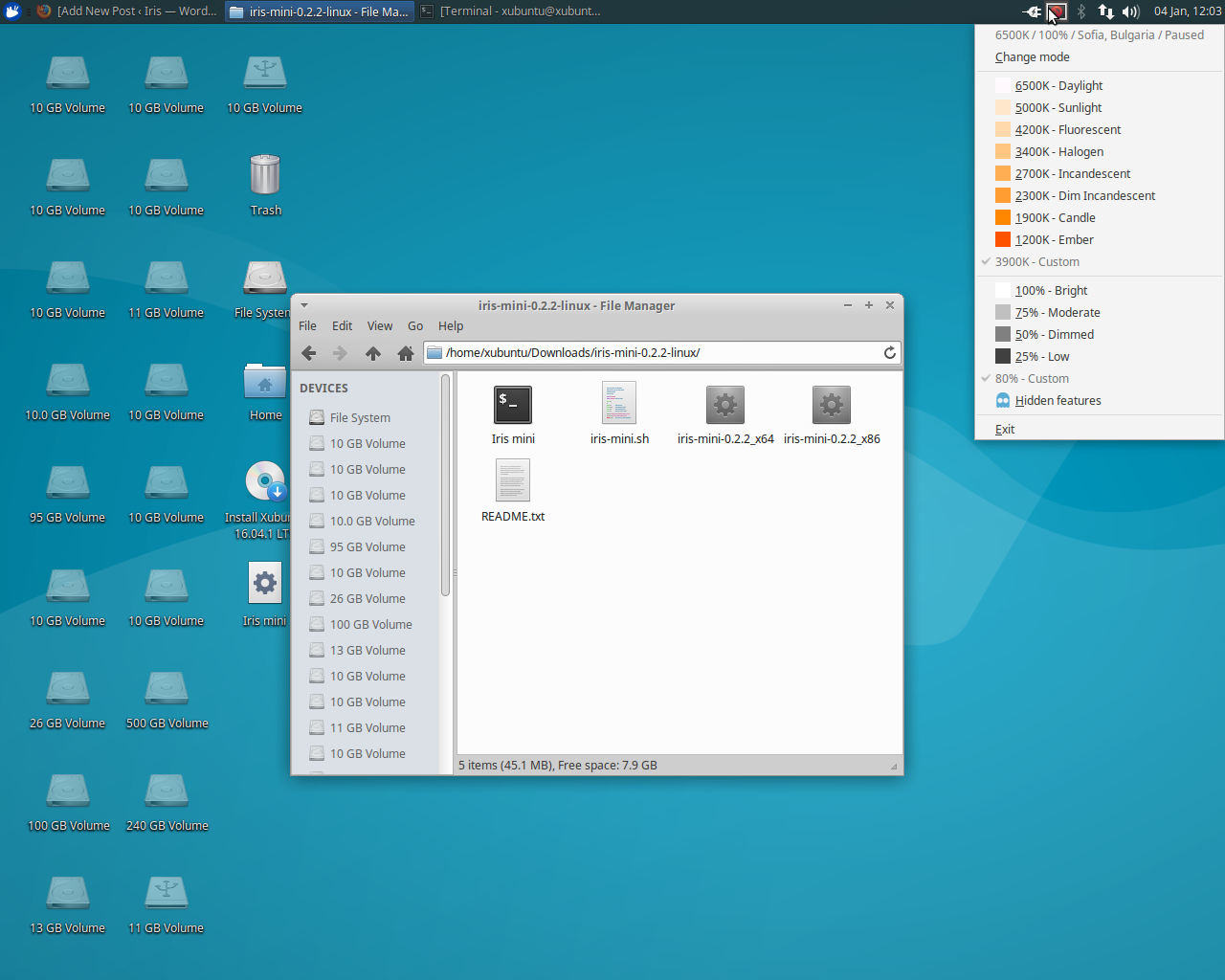Click Exit in Iris menu
Image resolution: width=1225 pixels, height=980 pixels.
[x=1100, y=429]
